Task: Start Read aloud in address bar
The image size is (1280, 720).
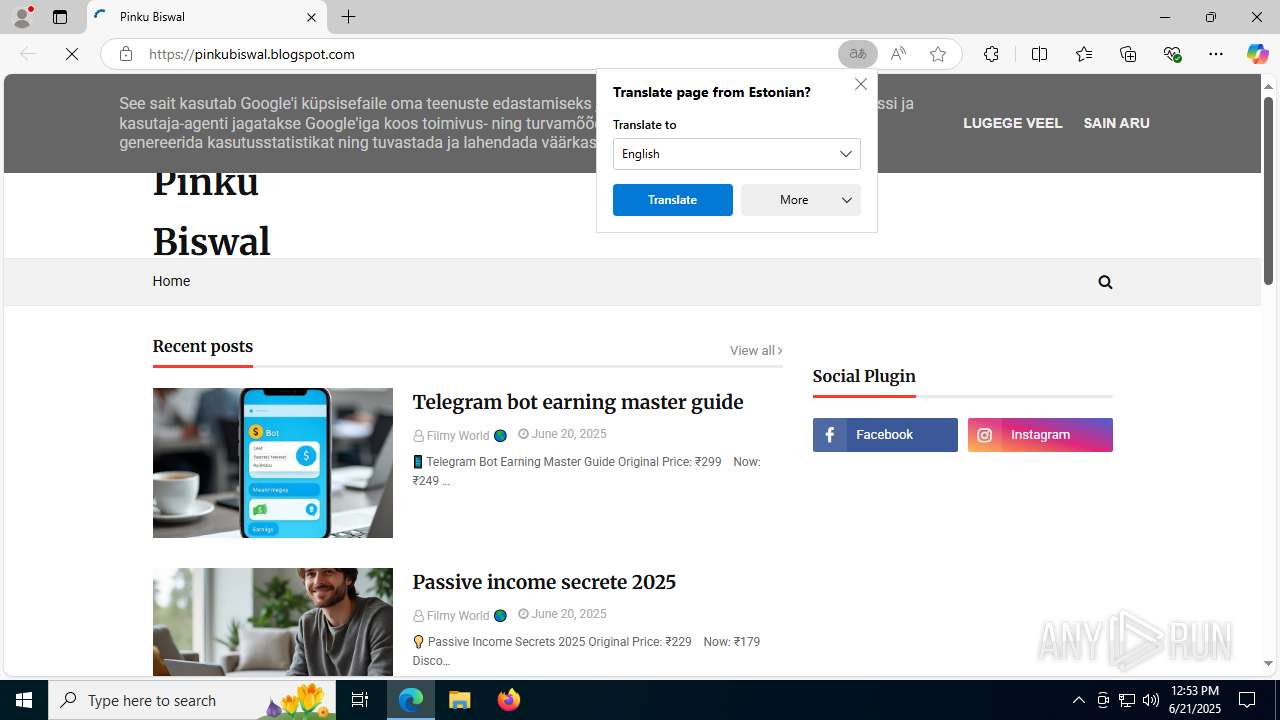Action: 898,54
